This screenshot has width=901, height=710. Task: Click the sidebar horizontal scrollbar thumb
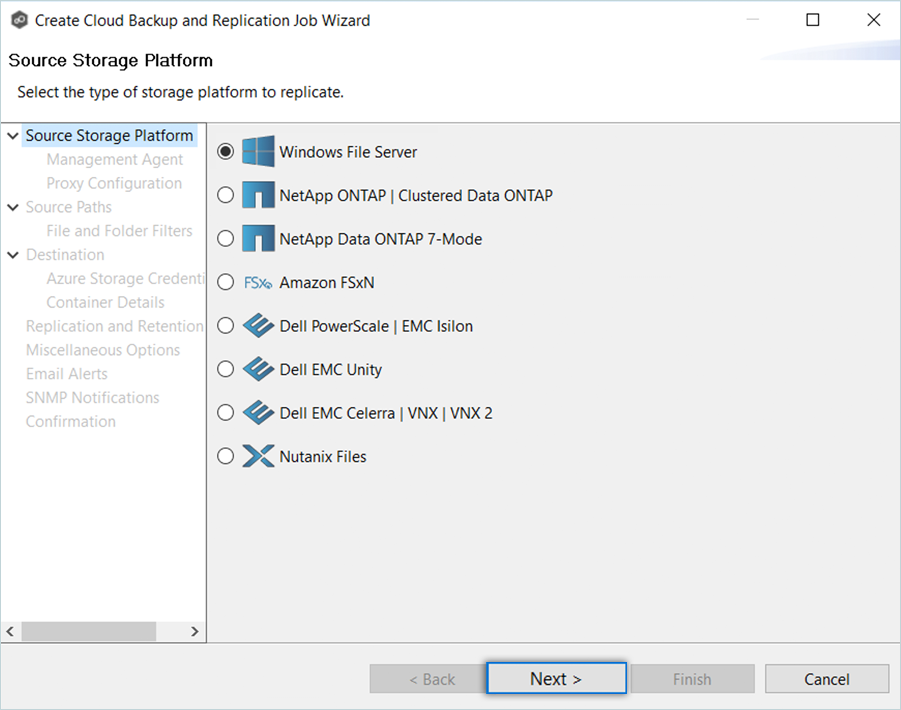(88, 632)
